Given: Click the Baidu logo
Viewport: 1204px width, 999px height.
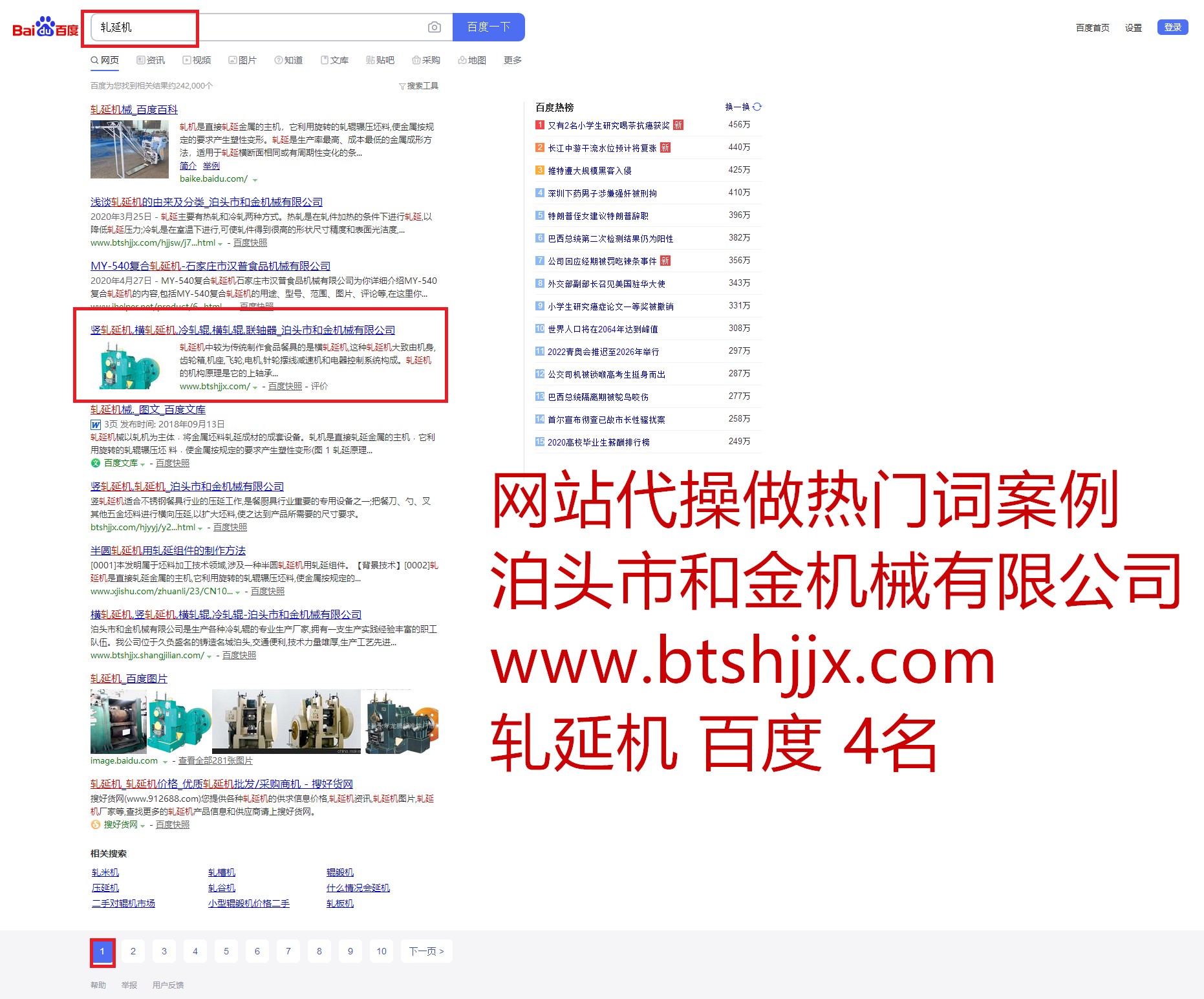Looking at the screenshot, I should coord(45,27).
